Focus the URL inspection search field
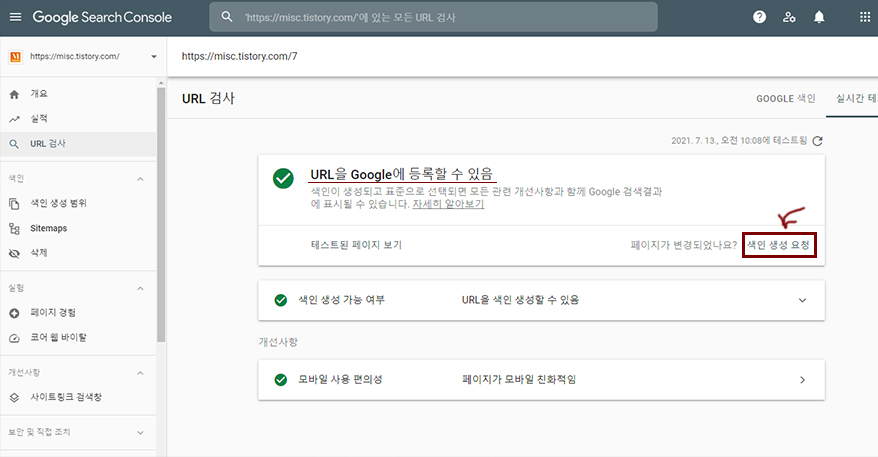 point(433,17)
